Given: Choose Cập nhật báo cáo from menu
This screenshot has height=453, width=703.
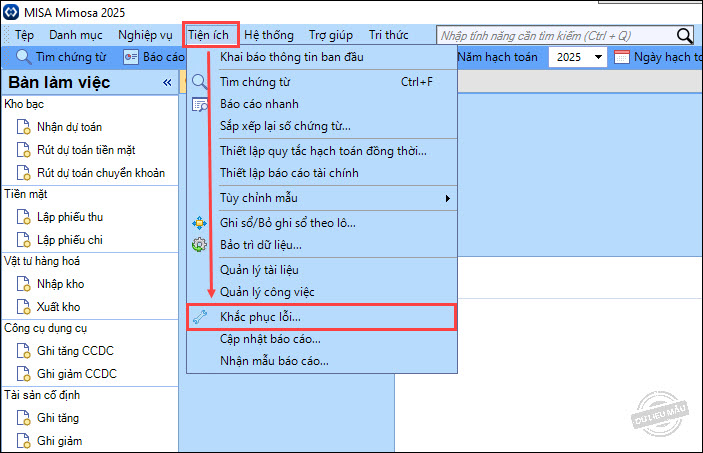Looking at the screenshot, I should (x=264, y=339).
